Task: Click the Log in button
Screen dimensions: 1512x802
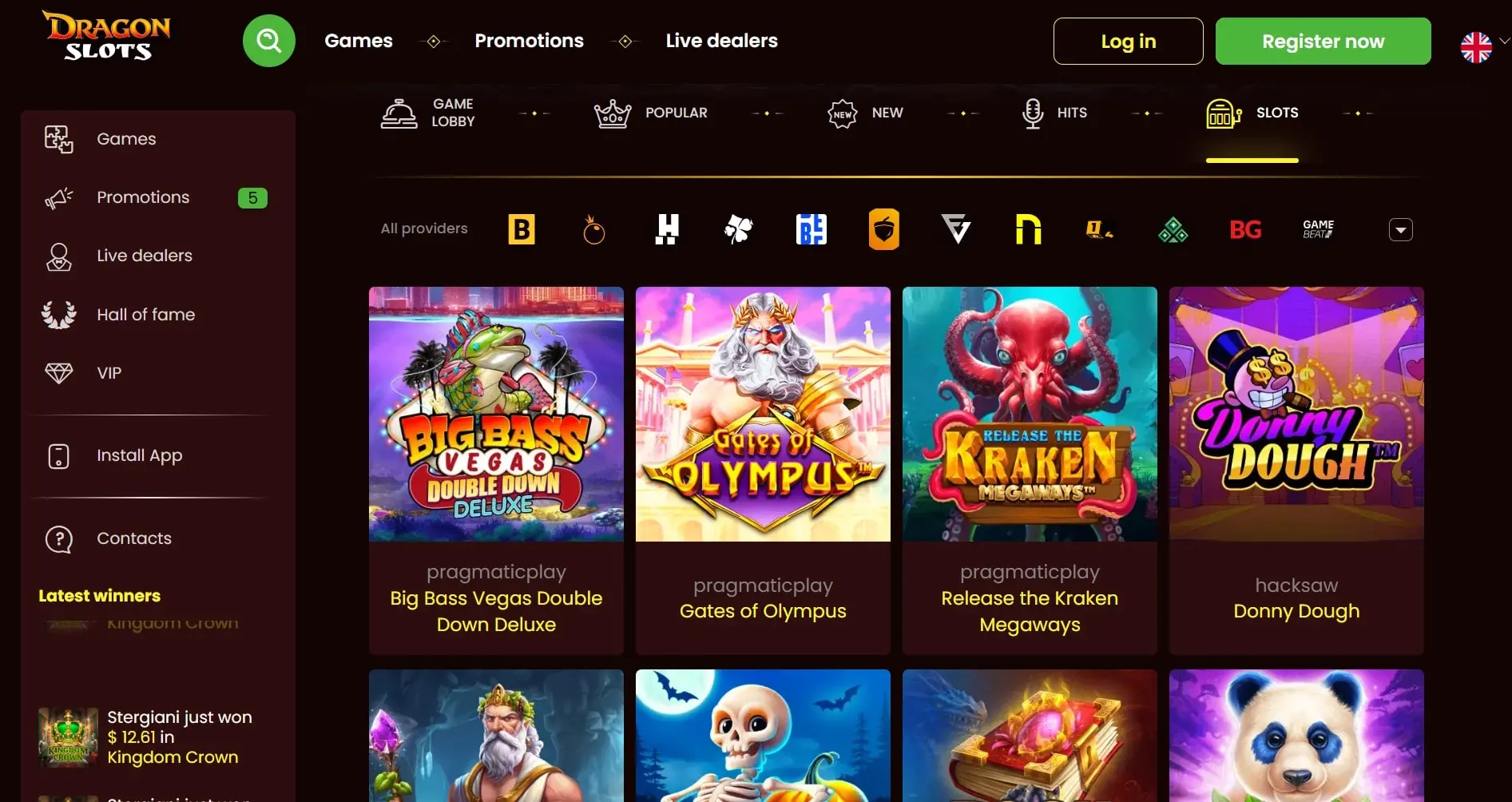Action: tap(1128, 41)
